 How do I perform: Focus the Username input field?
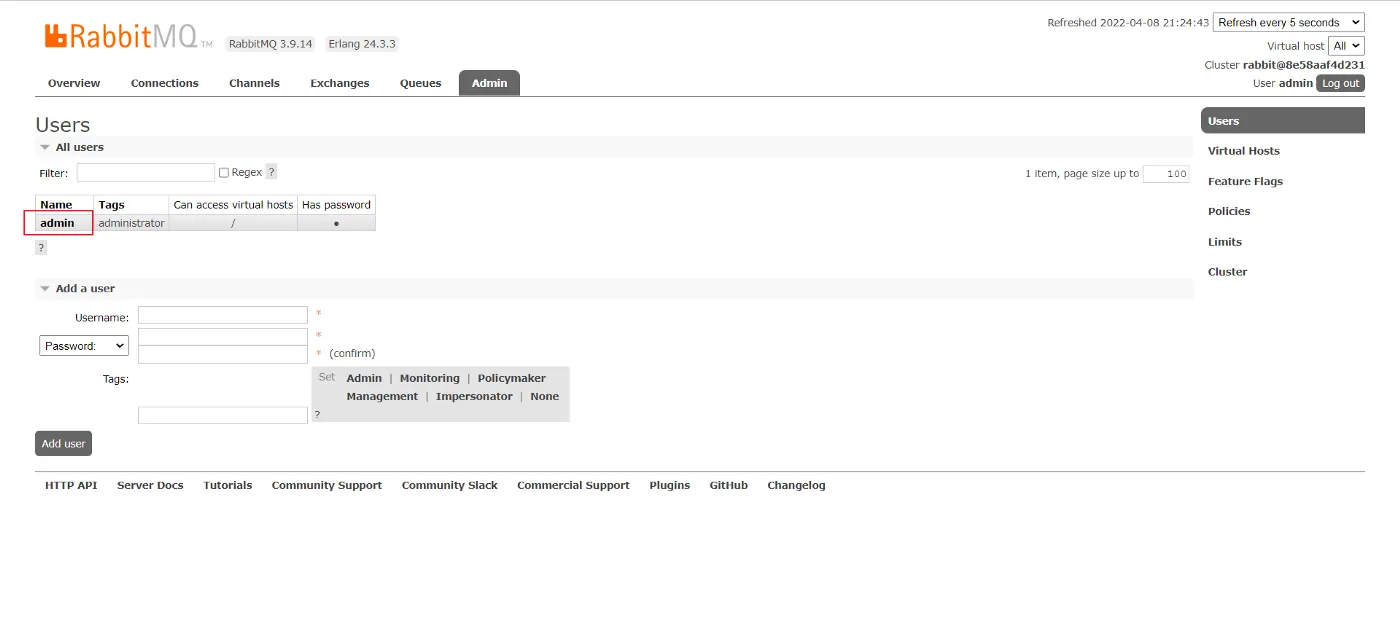(223, 315)
